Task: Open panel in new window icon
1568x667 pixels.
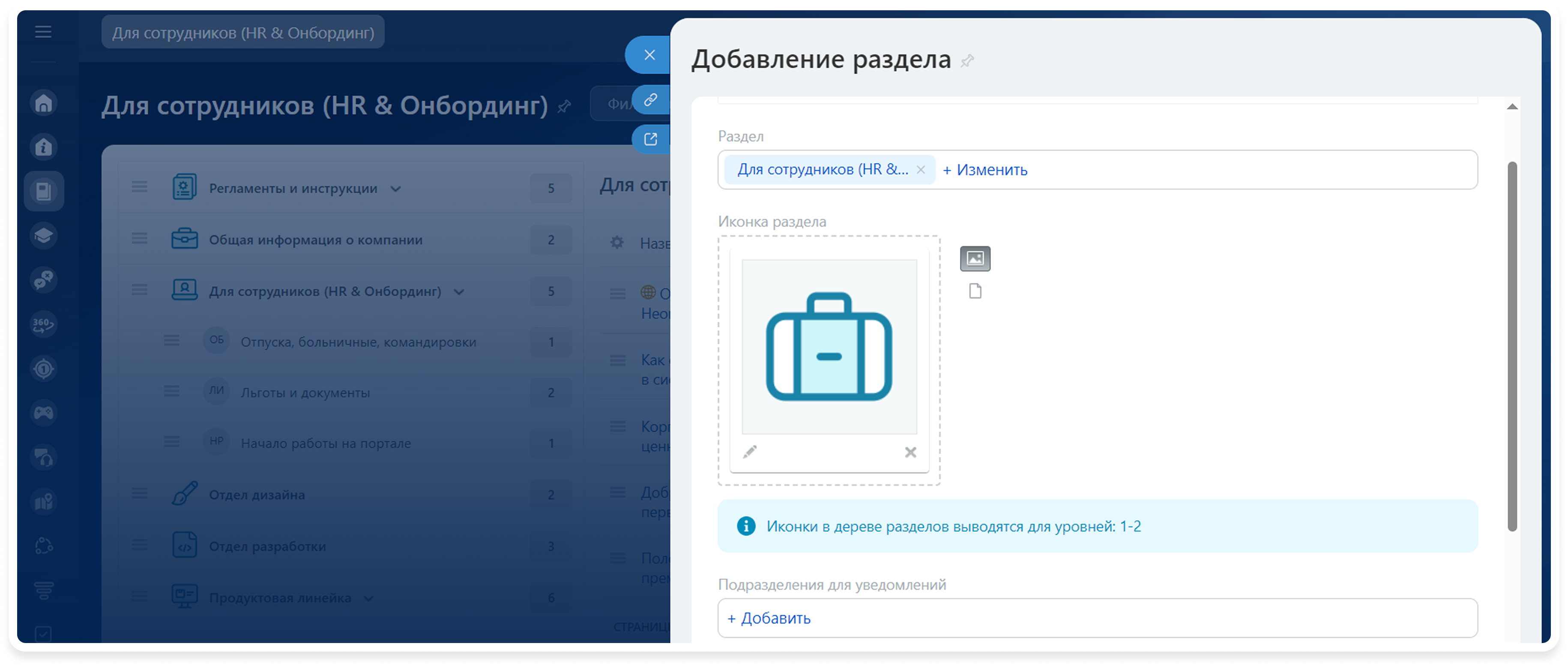Action: pyautogui.click(x=650, y=139)
